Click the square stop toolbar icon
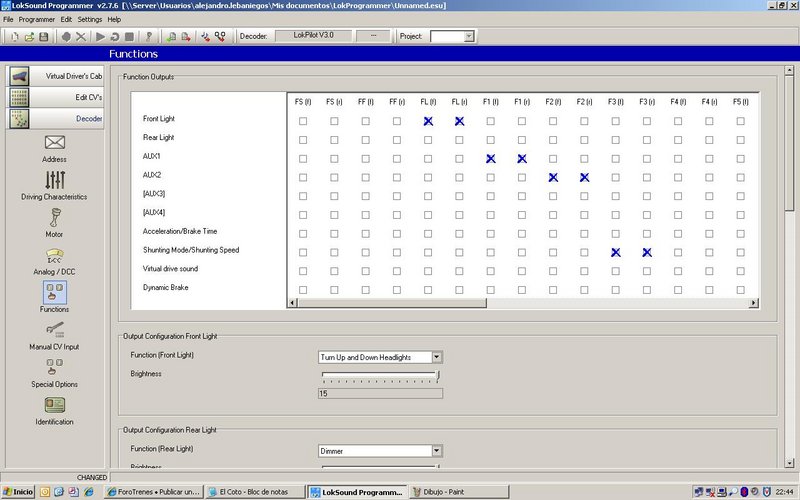Image resolution: width=800 pixels, height=500 pixels. [130, 37]
